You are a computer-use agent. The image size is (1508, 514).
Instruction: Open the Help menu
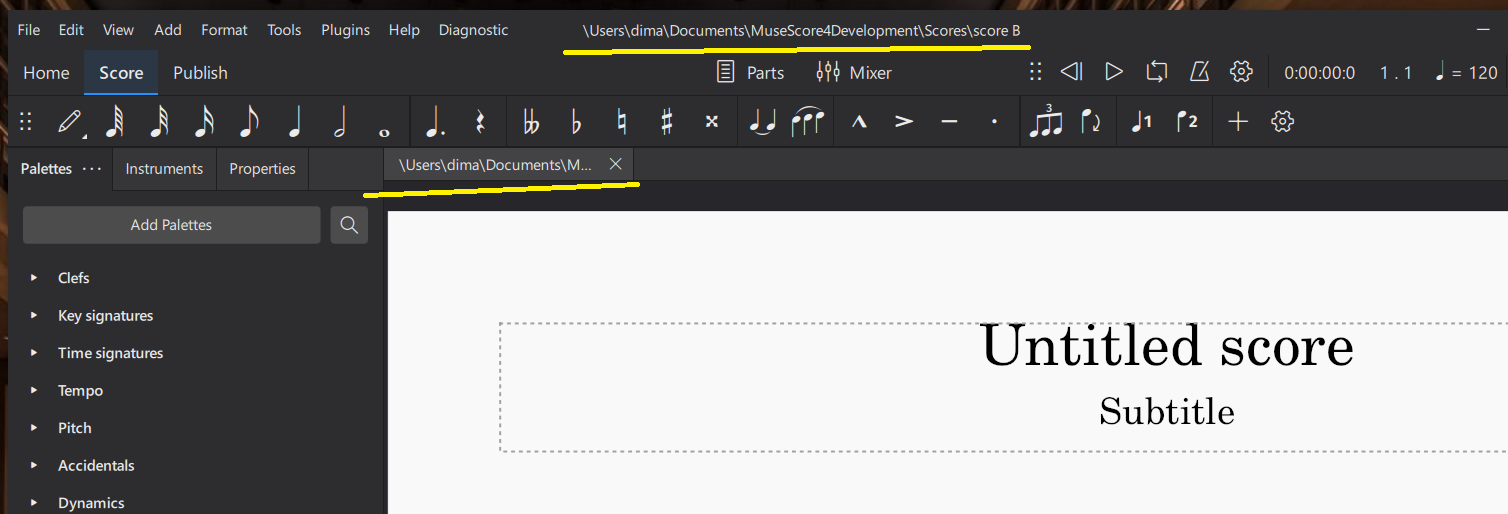[404, 30]
